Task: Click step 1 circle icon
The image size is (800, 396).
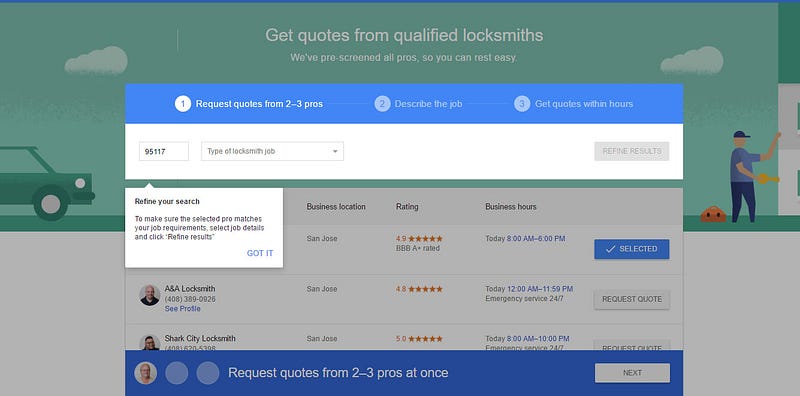Action: point(183,104)
